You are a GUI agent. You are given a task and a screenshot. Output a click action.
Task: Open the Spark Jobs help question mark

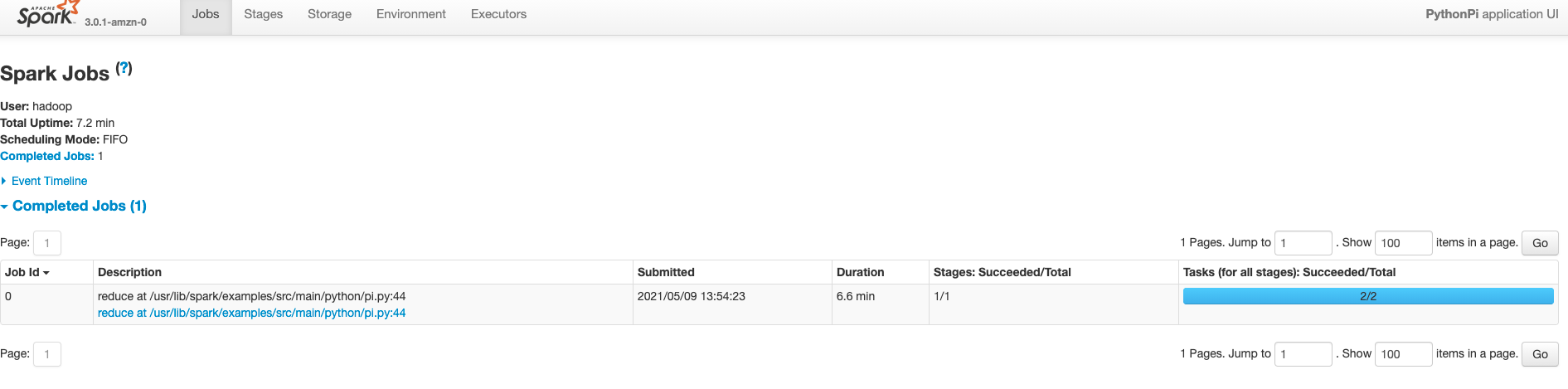(x=124, y=69)
